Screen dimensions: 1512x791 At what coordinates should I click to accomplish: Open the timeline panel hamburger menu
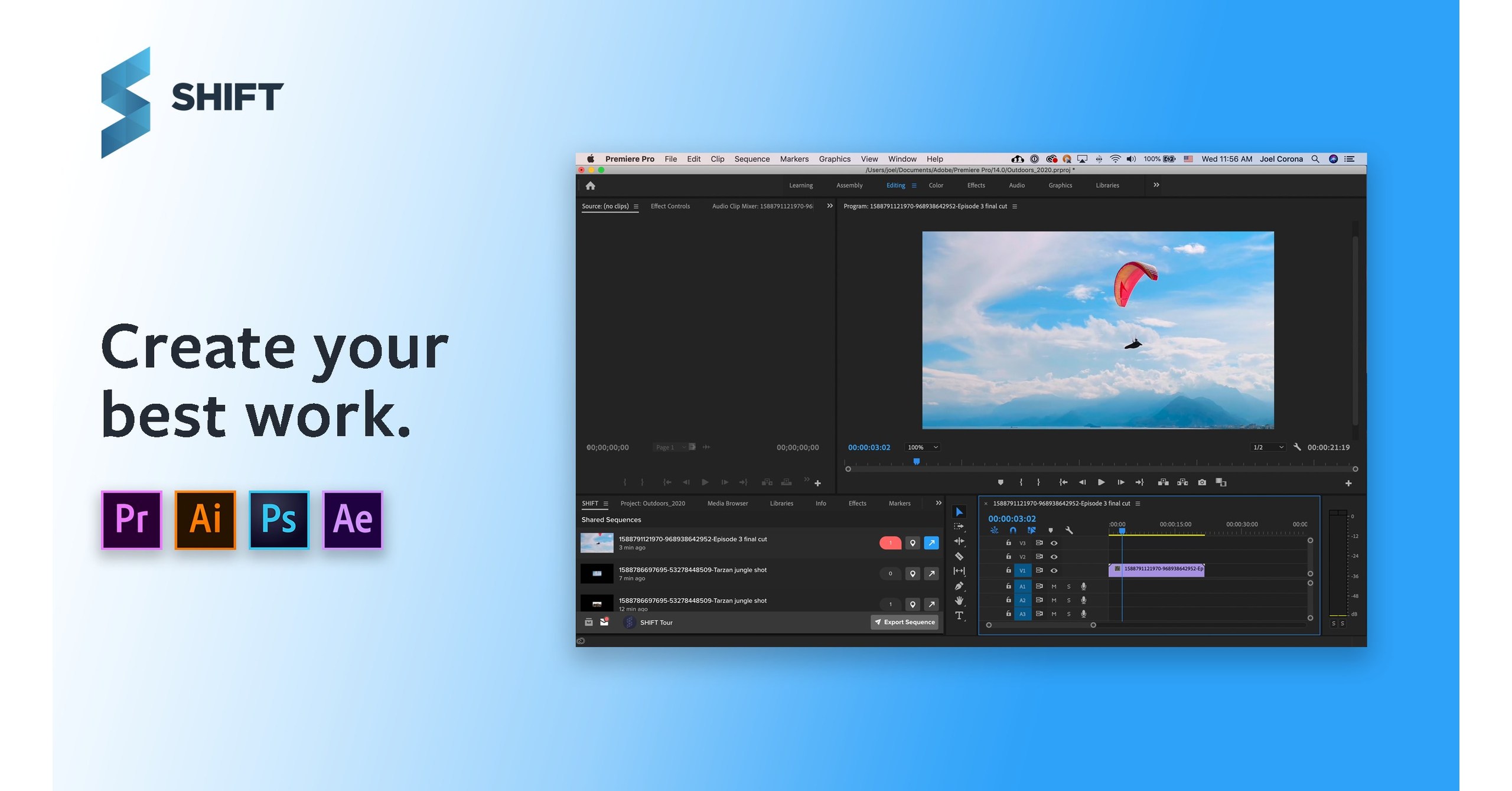[x=1138, y=504]
